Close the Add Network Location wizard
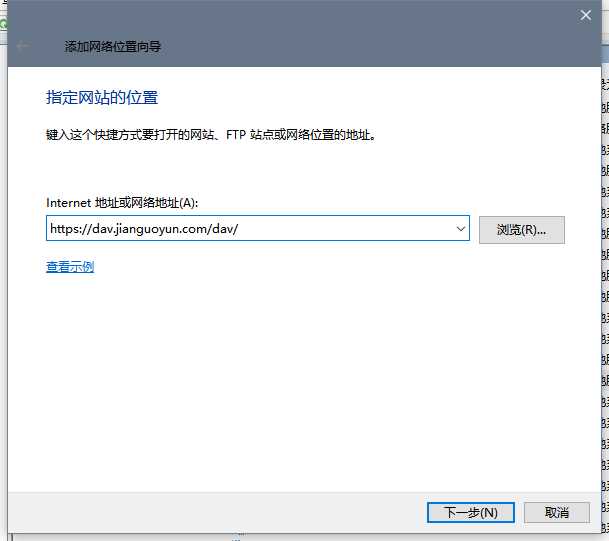Screen dimensions: 609x541 [585, 16]
